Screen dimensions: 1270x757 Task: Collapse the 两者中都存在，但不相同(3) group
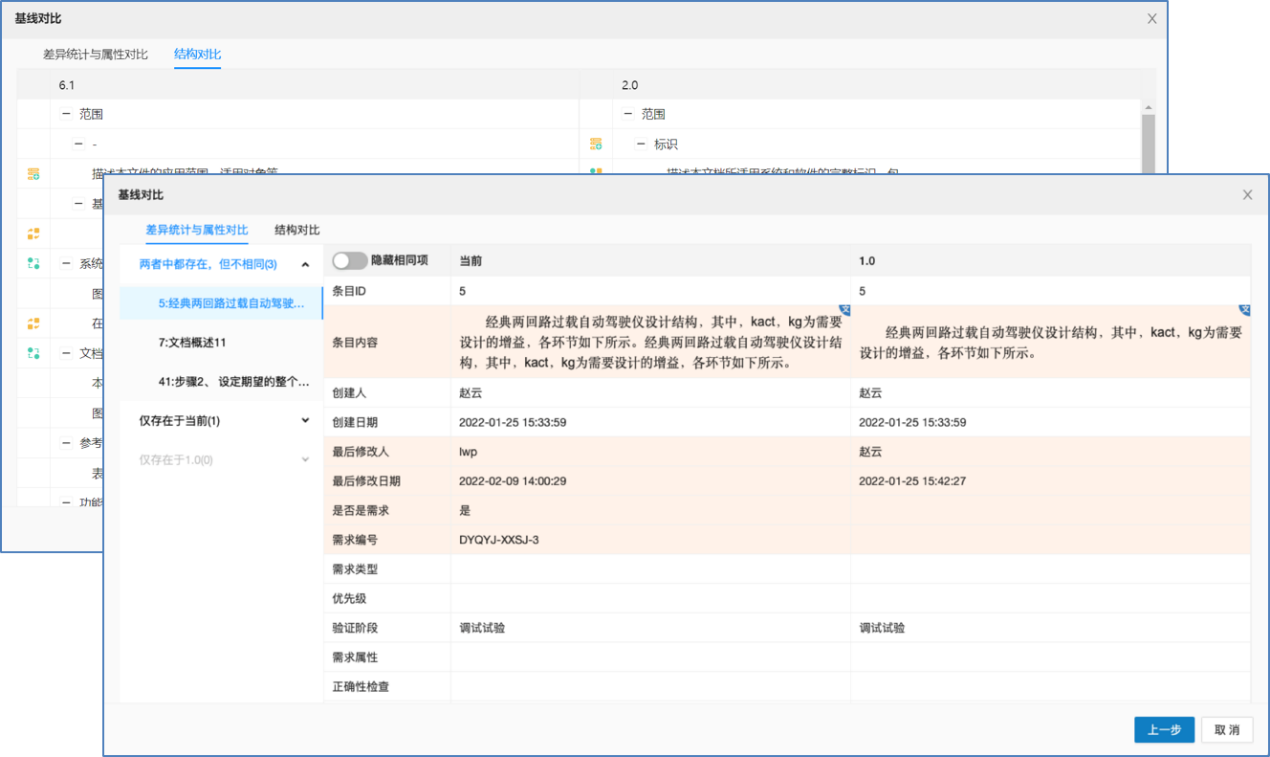(305, 265)
